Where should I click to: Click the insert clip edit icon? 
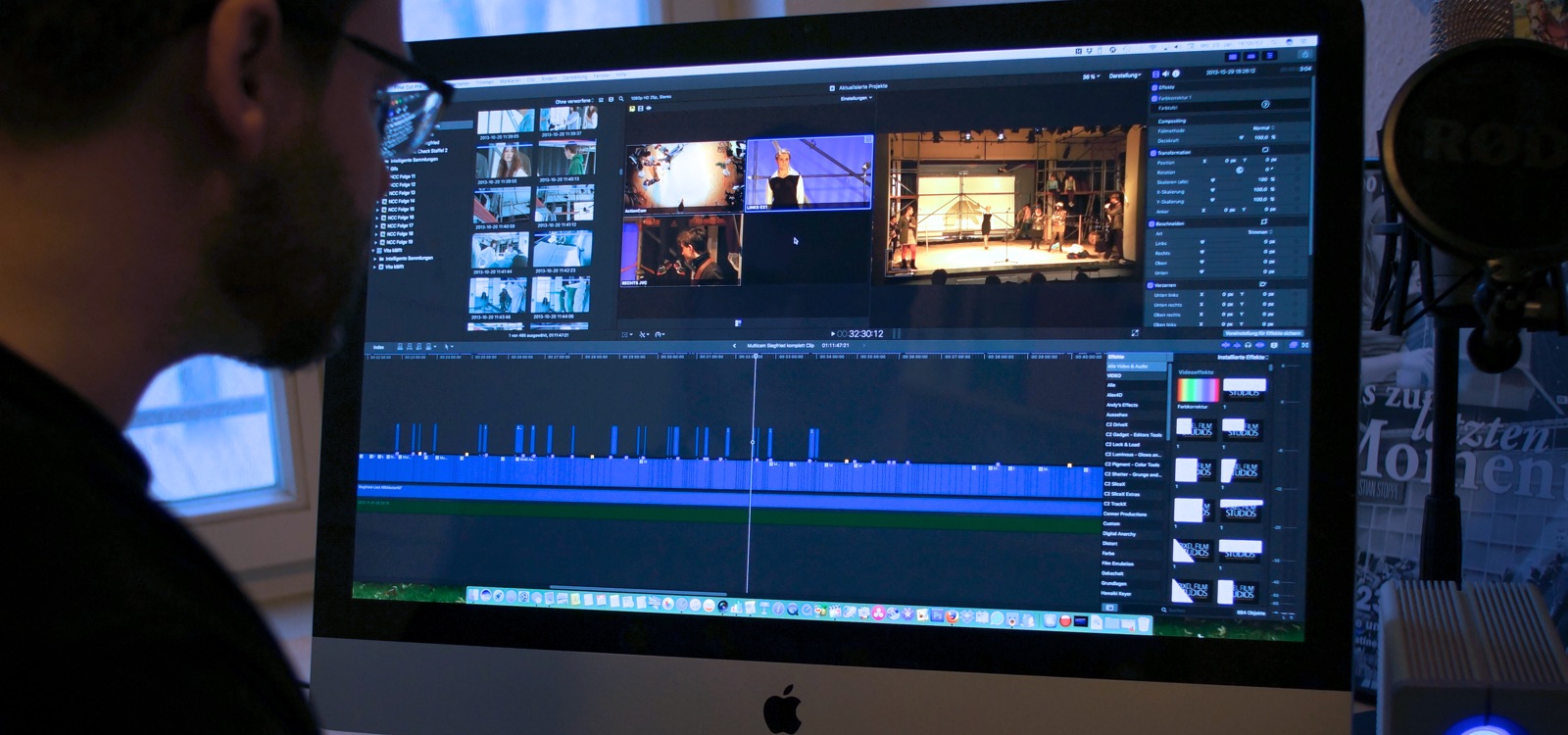pos(410,346)
